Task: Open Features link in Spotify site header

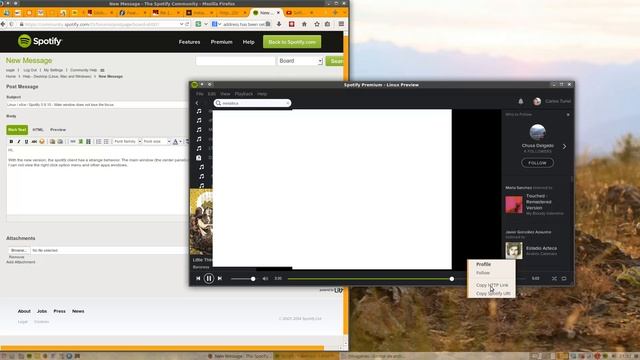Action: pos(189,42)
